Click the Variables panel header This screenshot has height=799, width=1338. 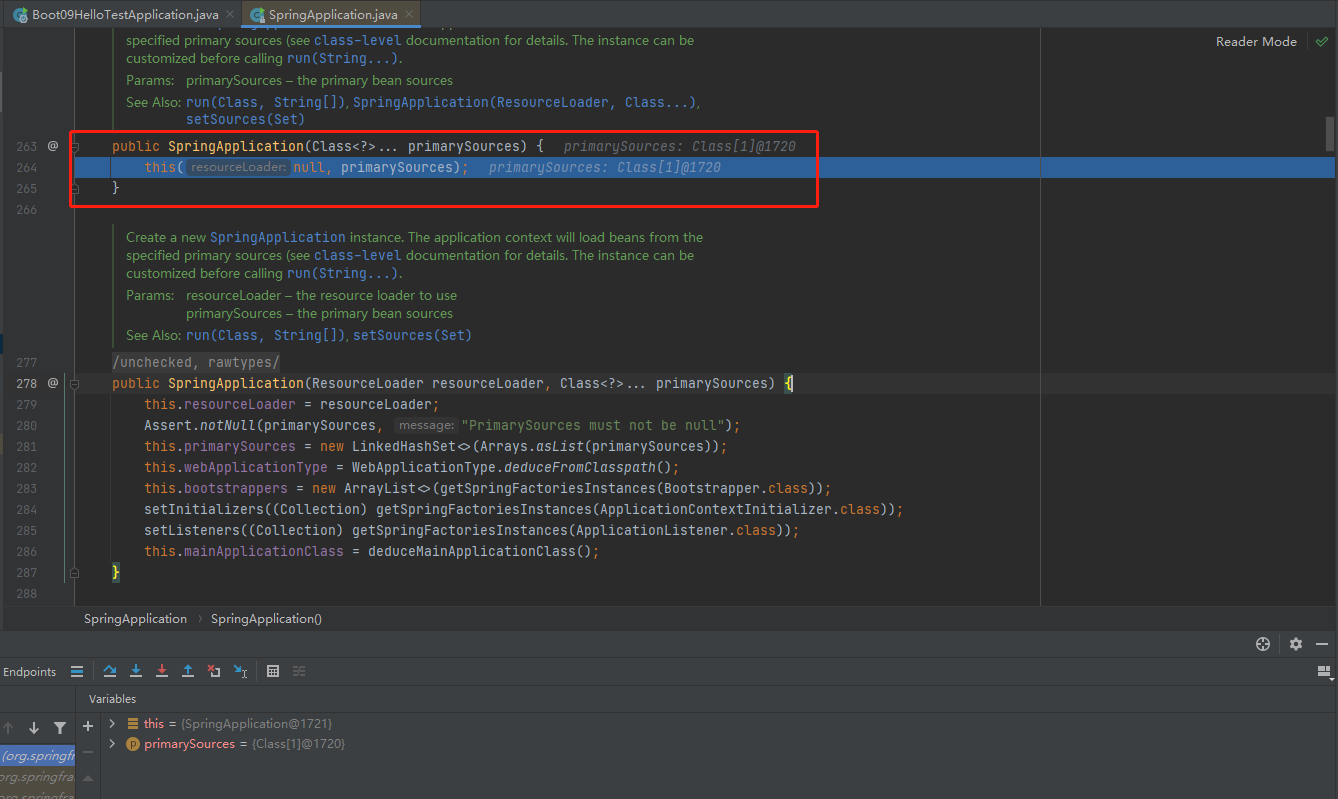(112, 699)
